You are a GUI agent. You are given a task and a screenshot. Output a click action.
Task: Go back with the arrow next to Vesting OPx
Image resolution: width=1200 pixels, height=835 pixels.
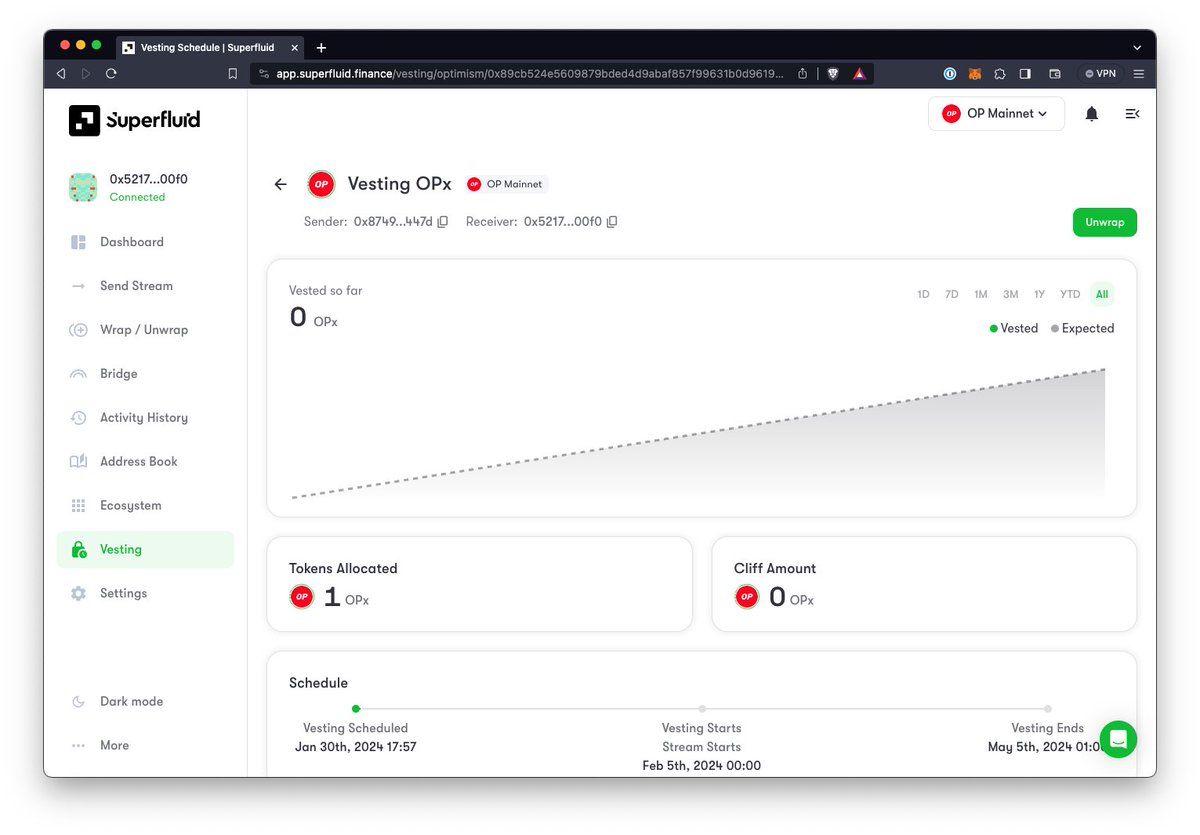(280, 184)
